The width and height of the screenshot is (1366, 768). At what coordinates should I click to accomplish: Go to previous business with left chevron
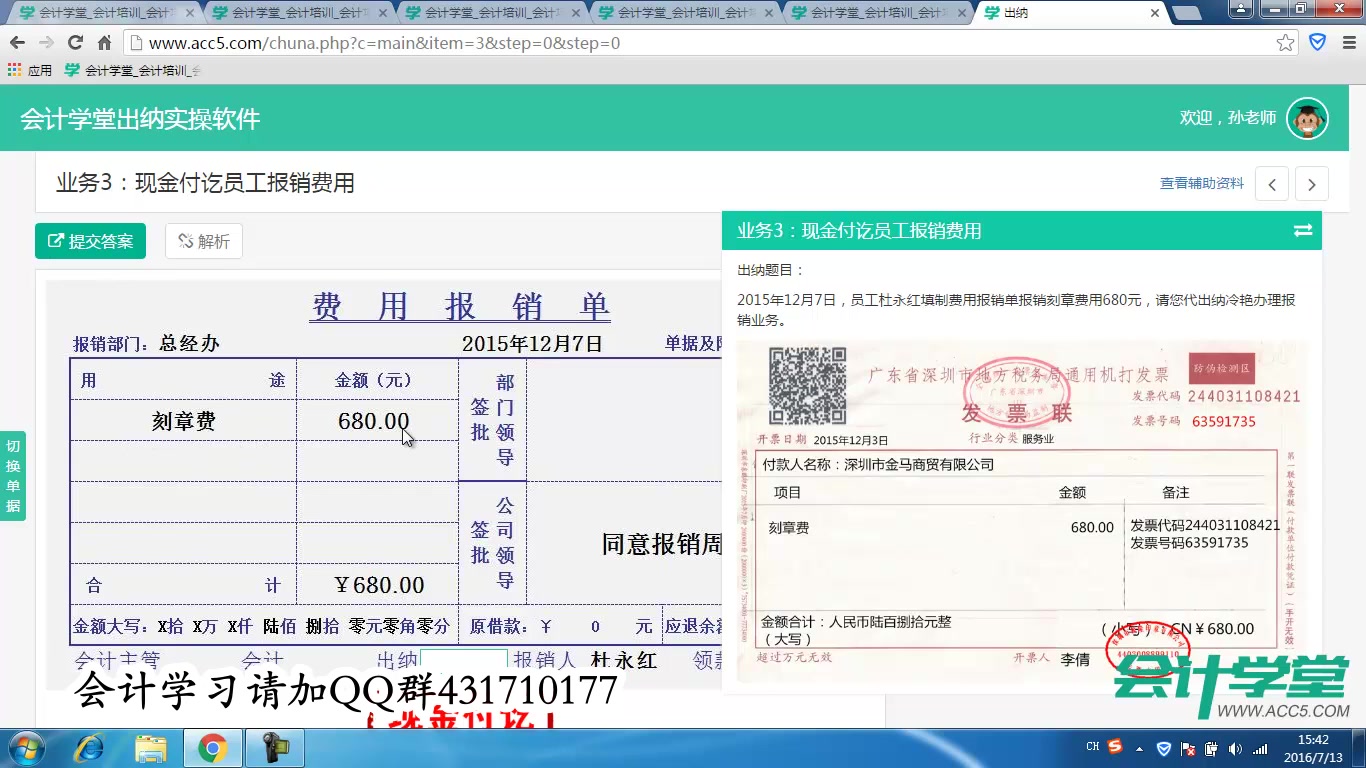(1272, 184)
